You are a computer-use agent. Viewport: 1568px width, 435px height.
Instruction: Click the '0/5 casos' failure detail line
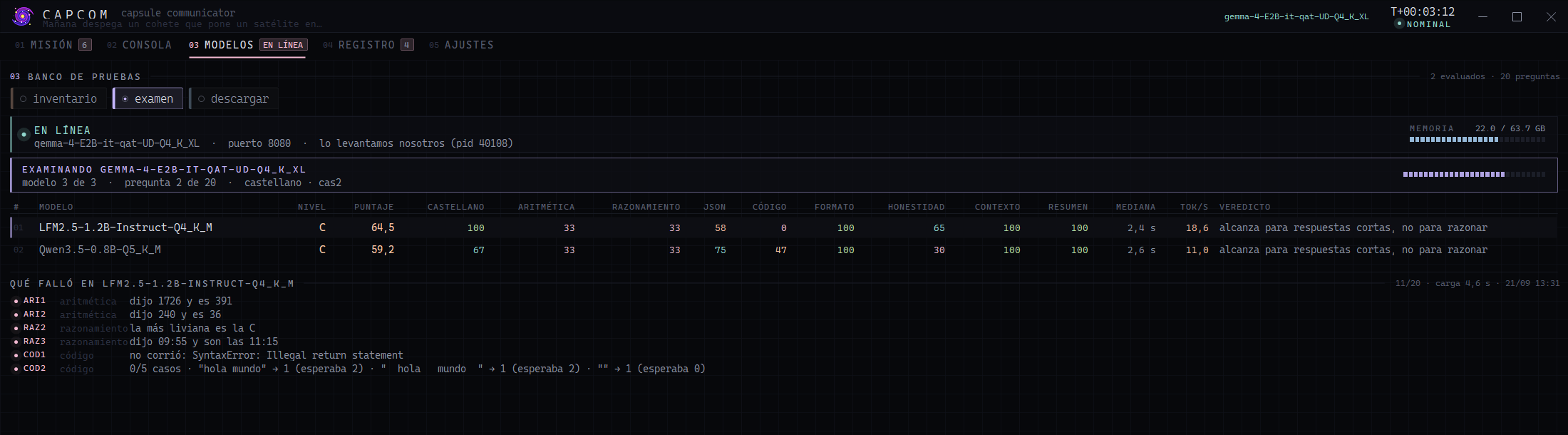click(x=418, y=369)
